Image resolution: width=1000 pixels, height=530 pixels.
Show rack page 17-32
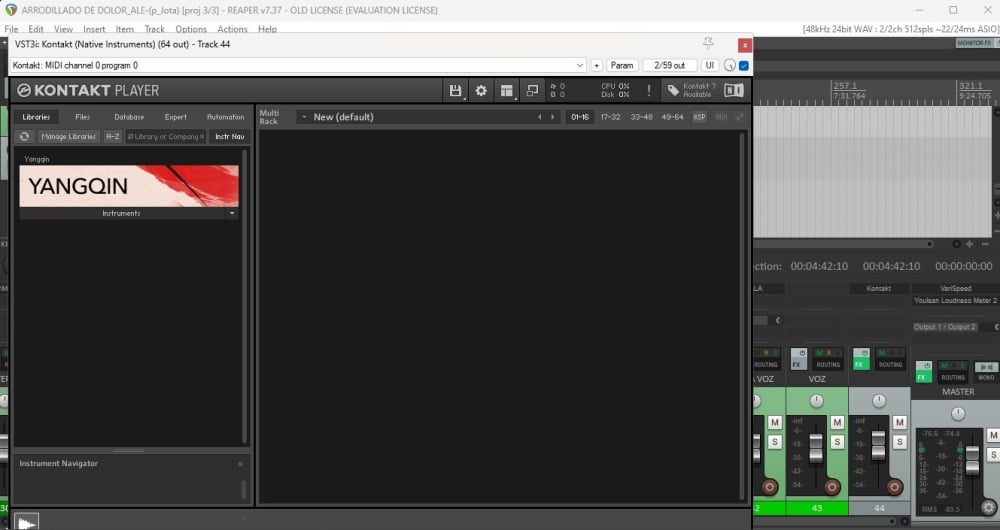pos(610,117)
